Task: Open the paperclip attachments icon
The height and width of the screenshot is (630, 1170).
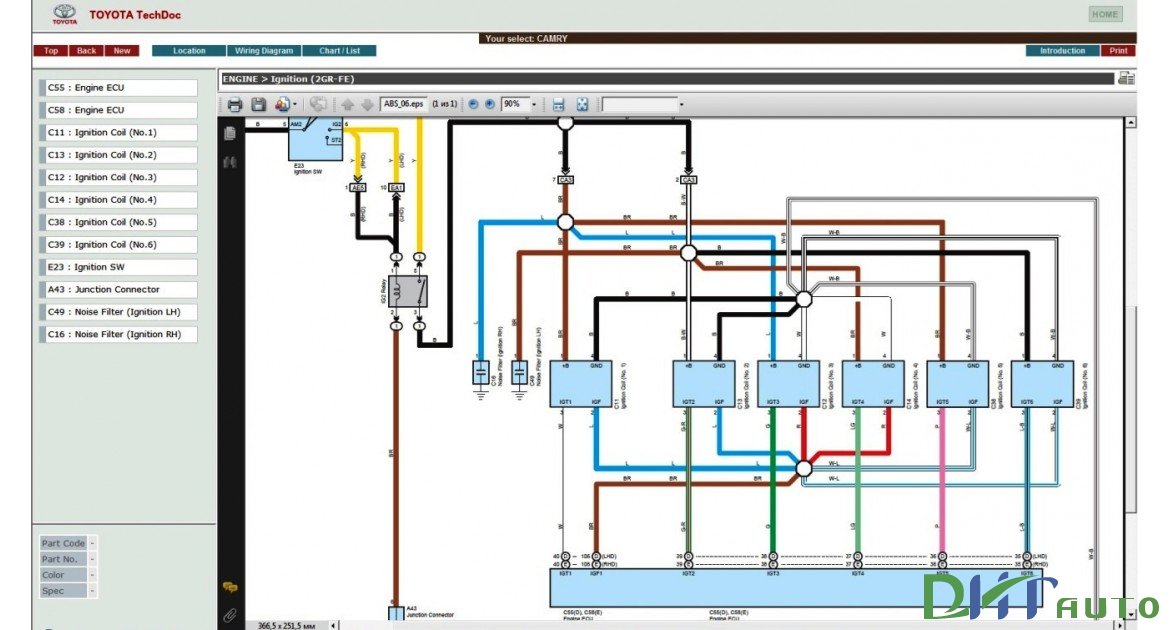Action: pos(230,615)
